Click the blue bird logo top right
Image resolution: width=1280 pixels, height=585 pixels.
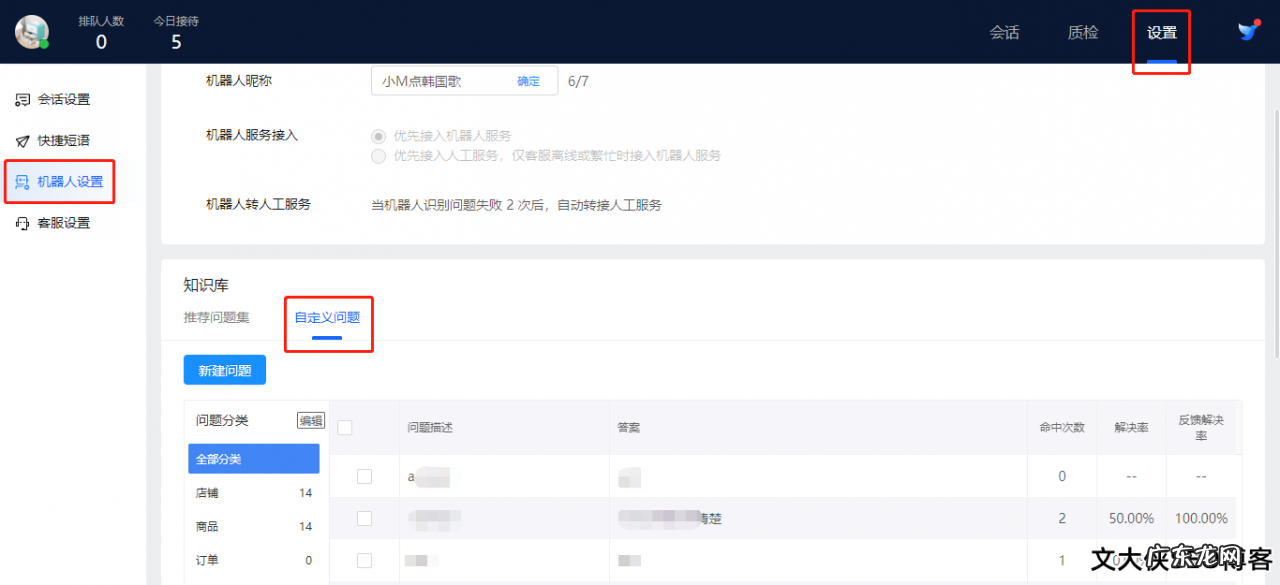(x=1246, y=31)
